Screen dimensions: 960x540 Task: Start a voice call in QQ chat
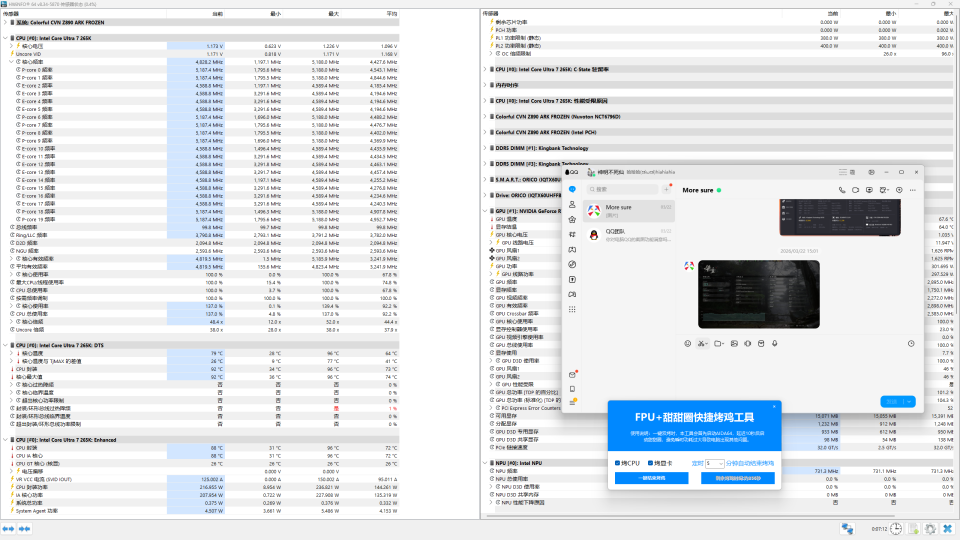(842, 189)
